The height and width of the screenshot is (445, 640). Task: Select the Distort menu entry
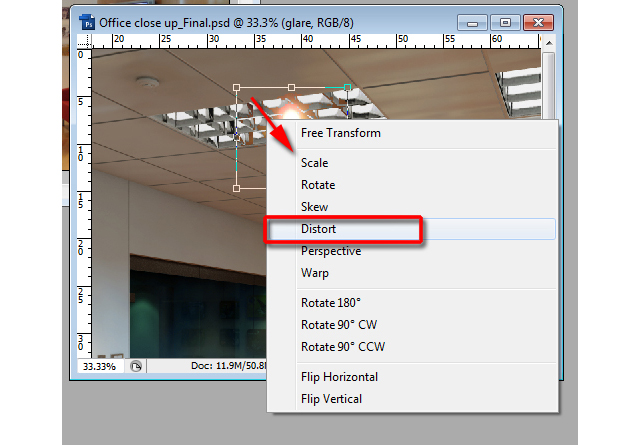pyautogui.click(x=412, y=229)
